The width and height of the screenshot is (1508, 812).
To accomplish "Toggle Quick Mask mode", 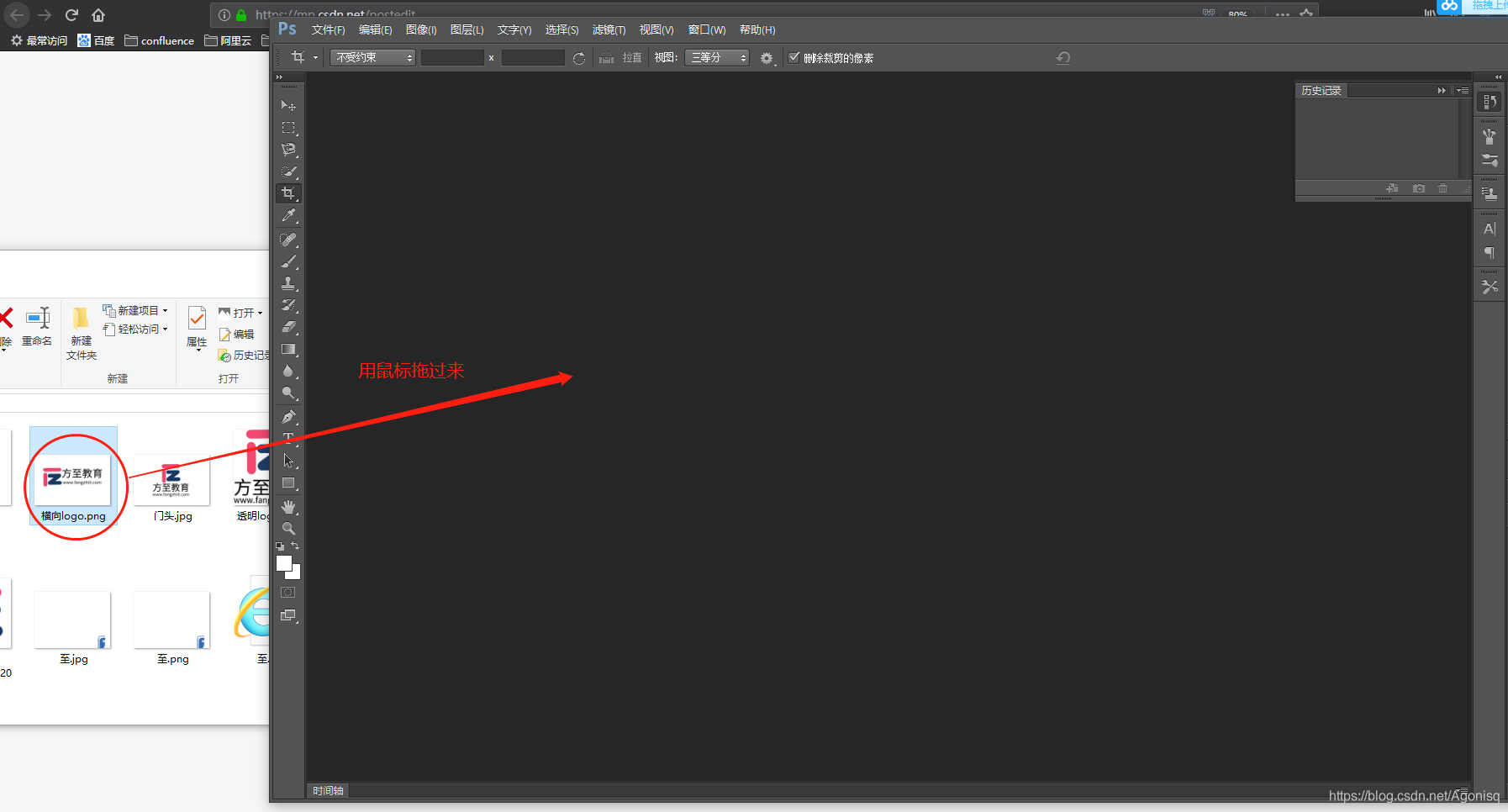I will coord(288,593).
